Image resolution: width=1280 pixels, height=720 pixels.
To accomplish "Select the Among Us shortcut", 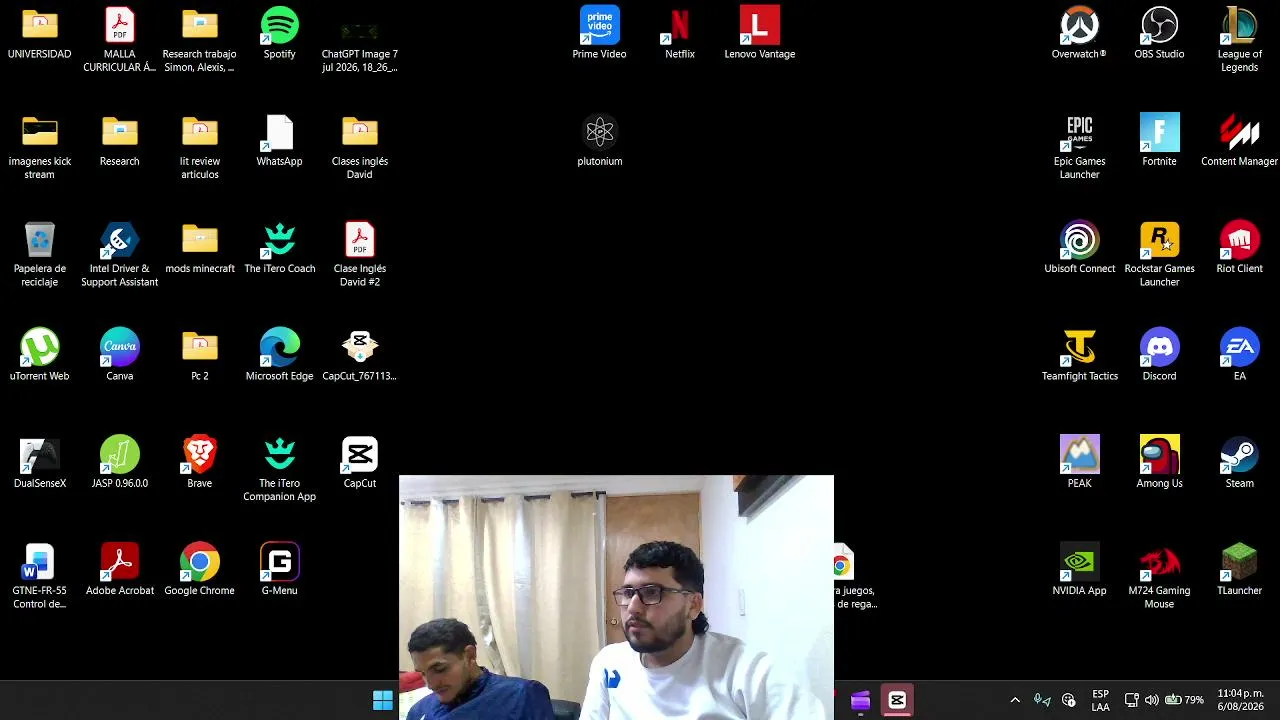I will coord(1160,455).
